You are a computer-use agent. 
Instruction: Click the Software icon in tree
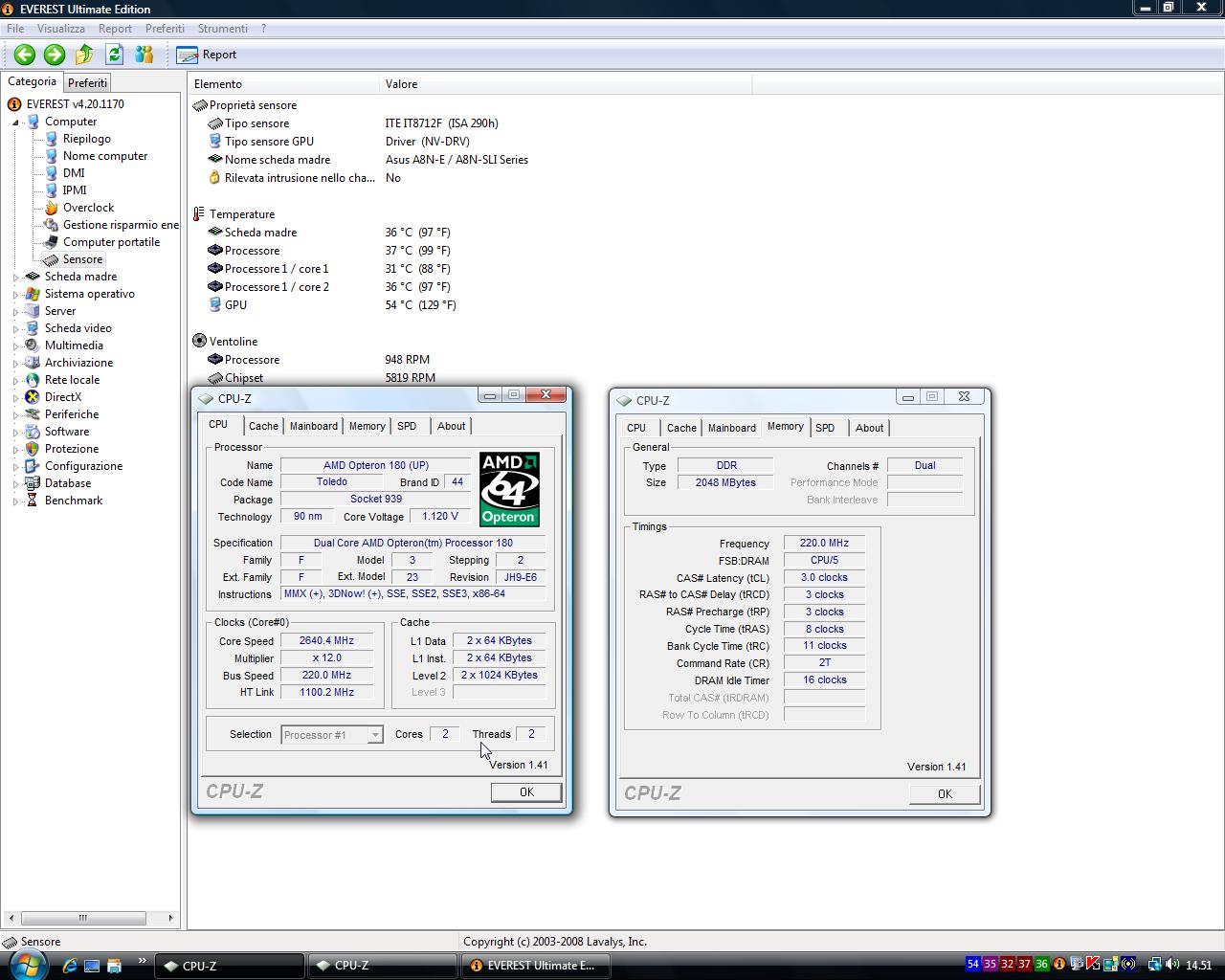[33, 432]
